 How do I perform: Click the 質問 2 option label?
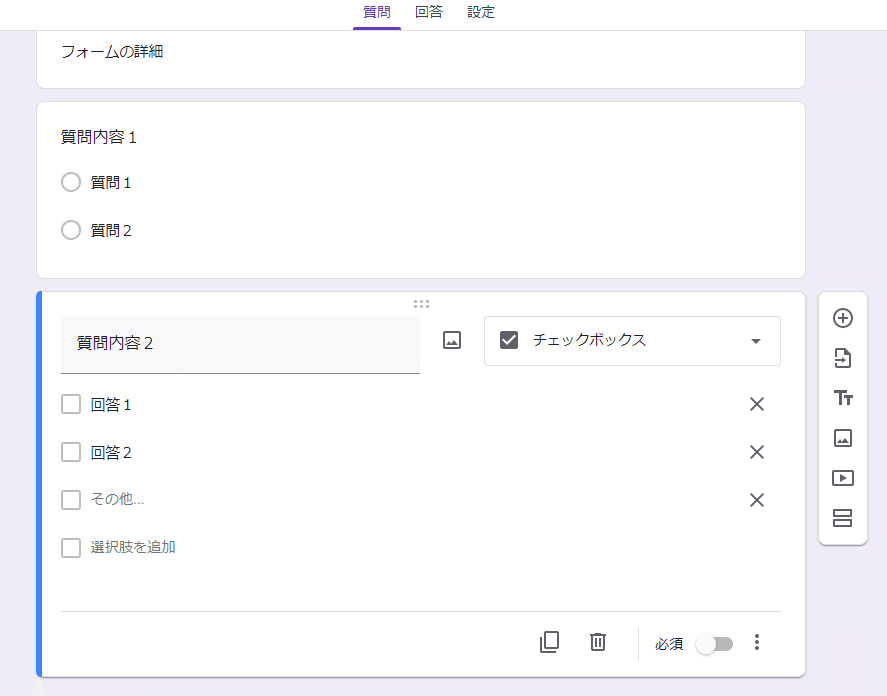pos(111,231)
